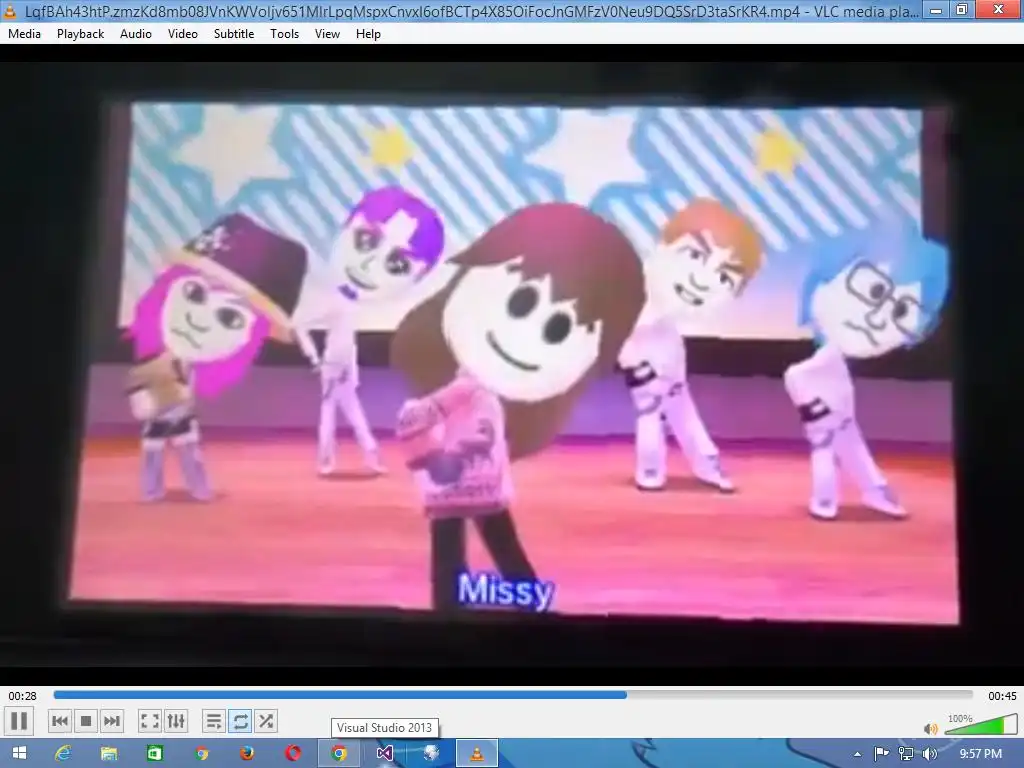1024x768 pixels.
Task: Stop playback with the stop button
Action: click(x=86, y=721)
